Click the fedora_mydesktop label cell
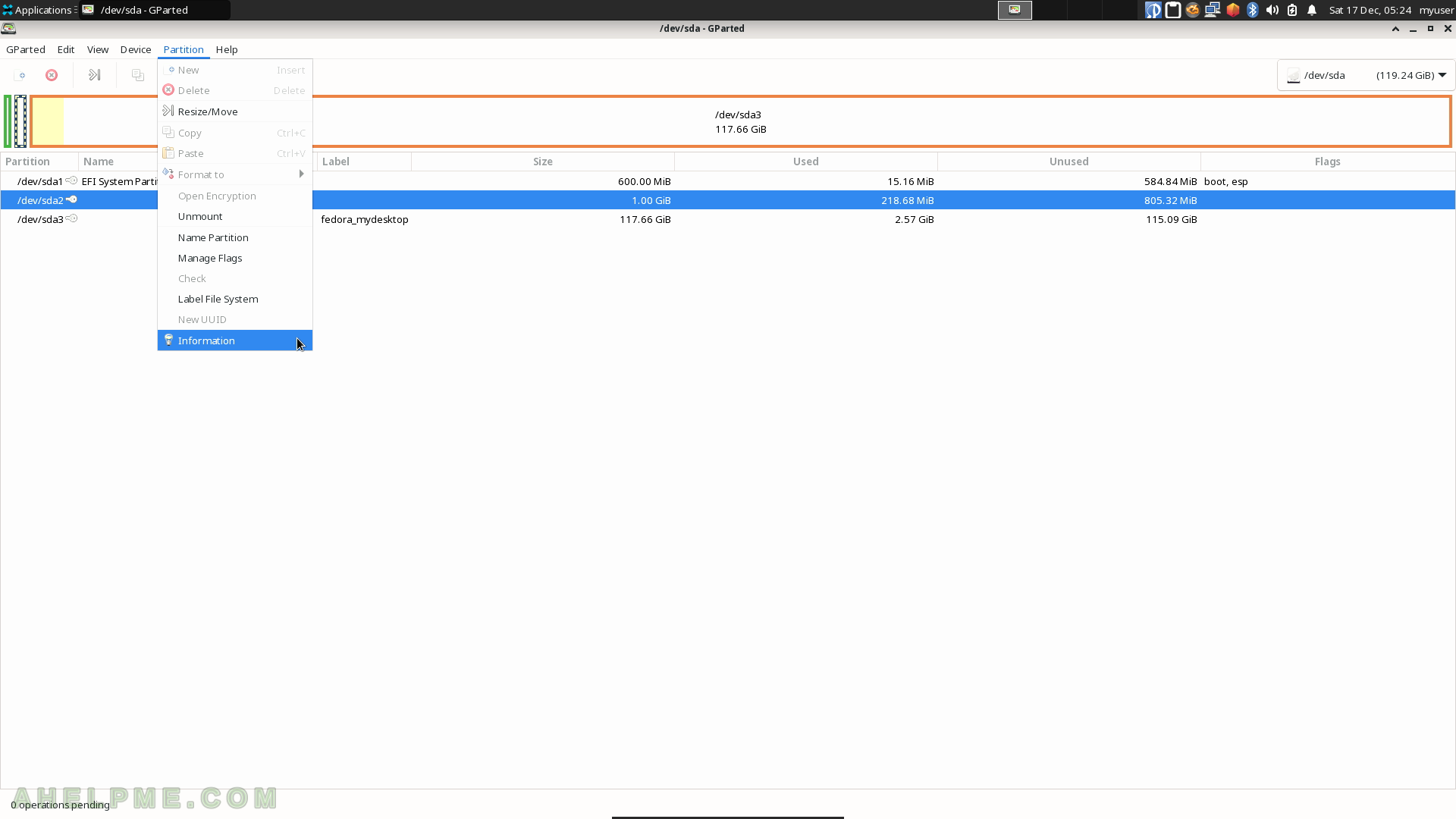Screen dimensions: 1456x819 [365, 219]
